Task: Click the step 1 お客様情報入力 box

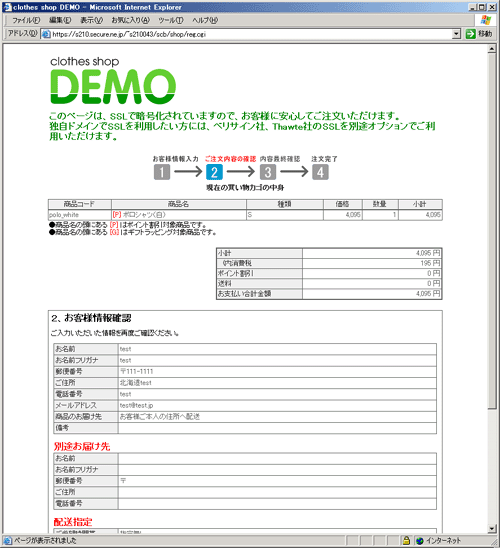Action: (162, 172)
